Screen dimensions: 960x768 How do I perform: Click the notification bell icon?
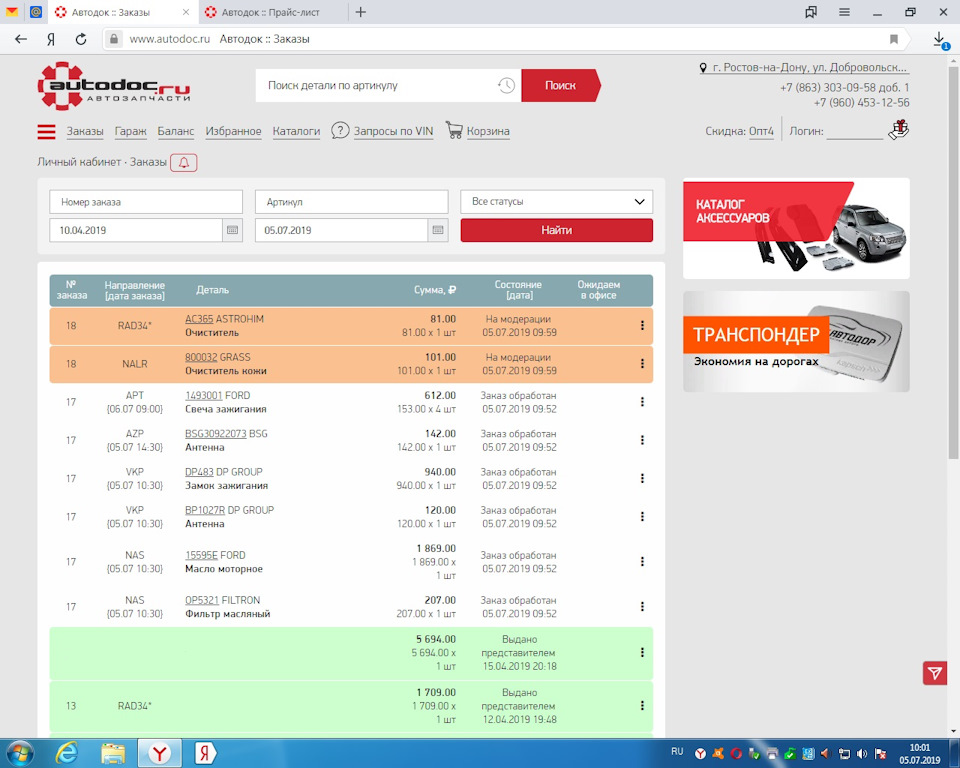[x=184, y=162]
